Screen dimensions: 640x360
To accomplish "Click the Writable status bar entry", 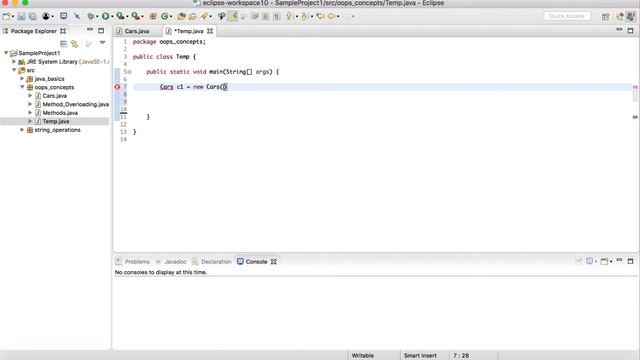I will coord(362,356).
